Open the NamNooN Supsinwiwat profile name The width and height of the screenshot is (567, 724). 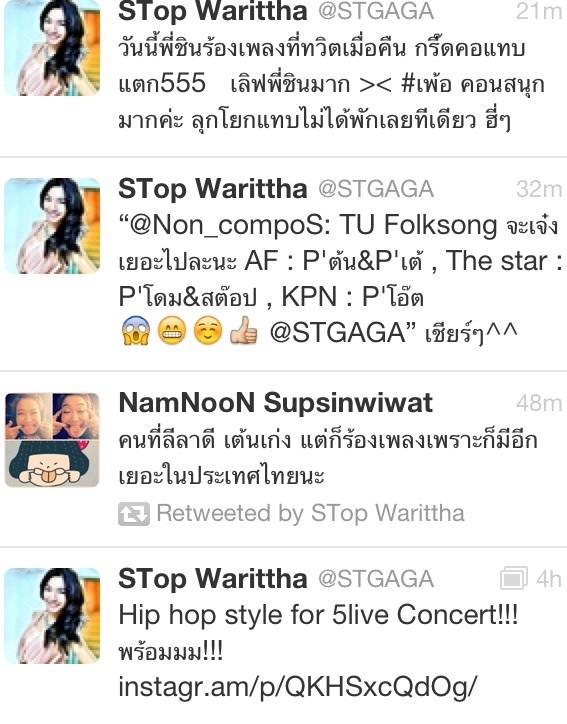click(276, 403)
